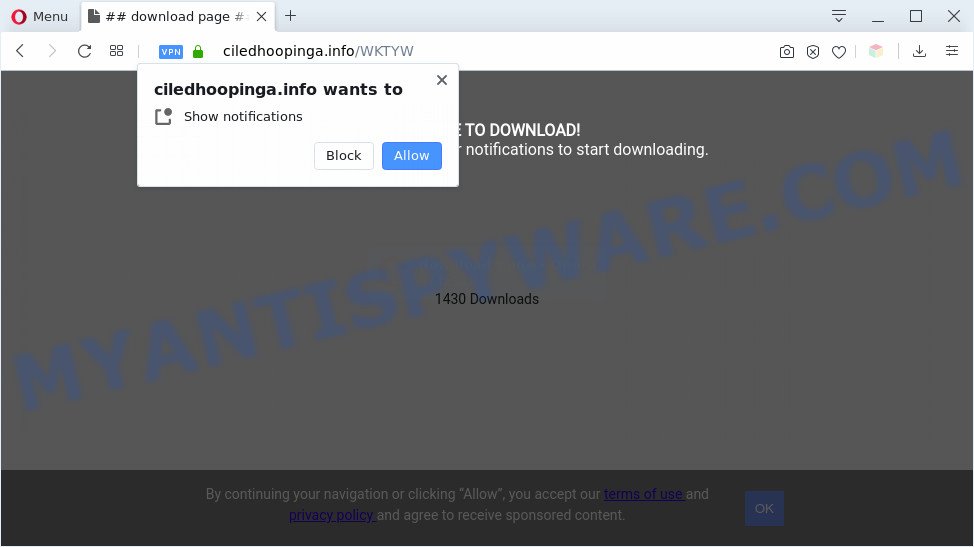Open Speed Dial start page grid
This screenshot has width=974, height=547.
(x=116, y=51)
